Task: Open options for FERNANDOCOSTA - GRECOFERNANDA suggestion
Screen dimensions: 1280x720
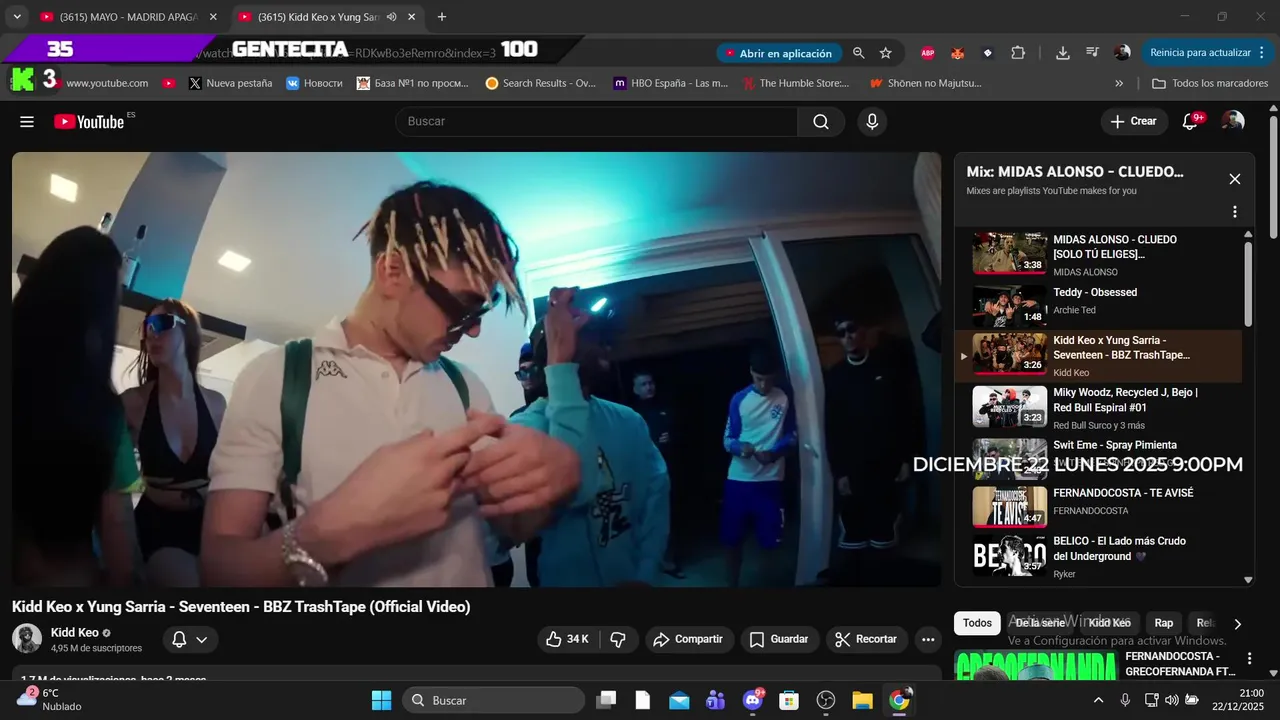Action: (1249, 658)
